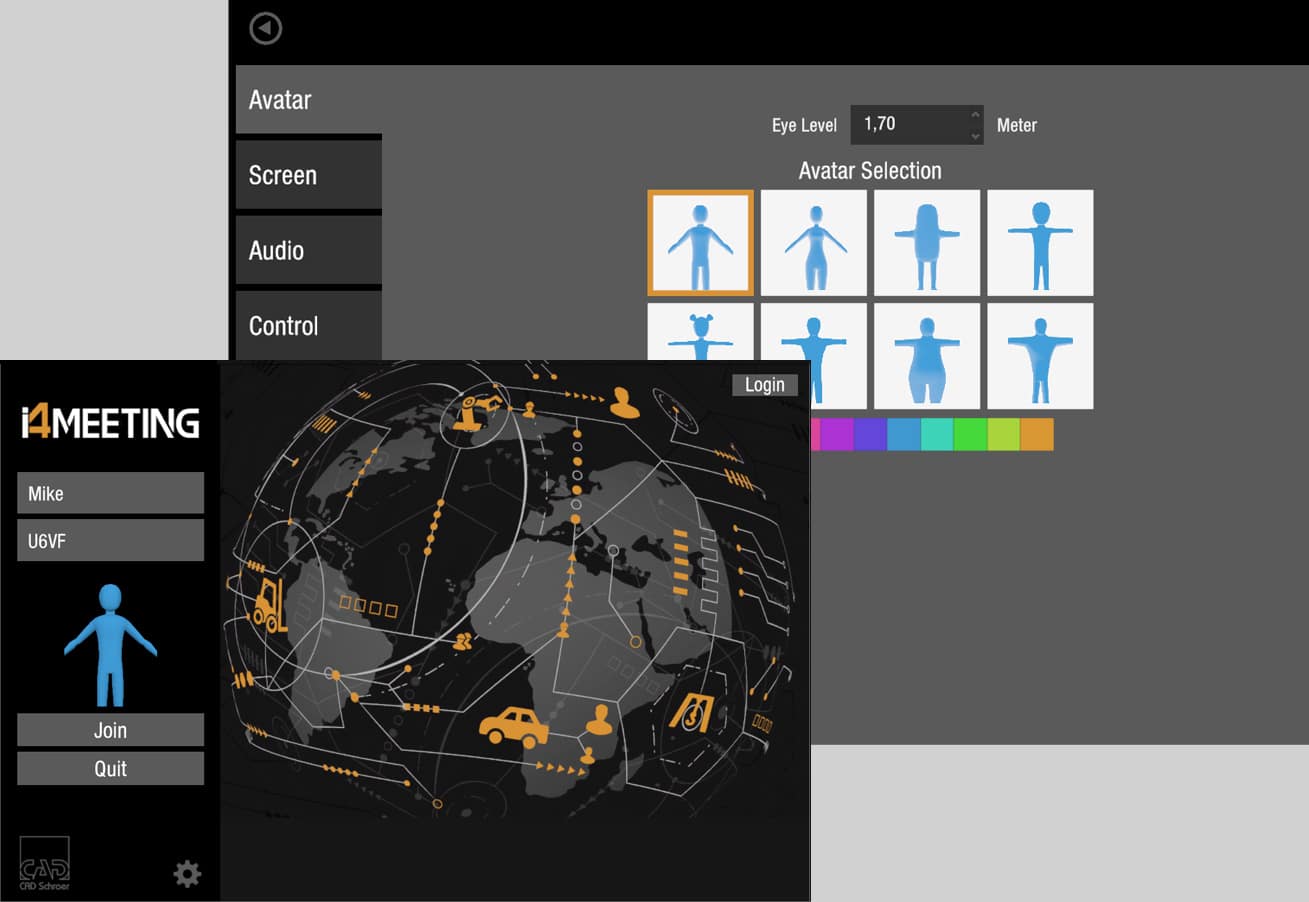Open the Avatar settings tab

[x=308, y=100]
